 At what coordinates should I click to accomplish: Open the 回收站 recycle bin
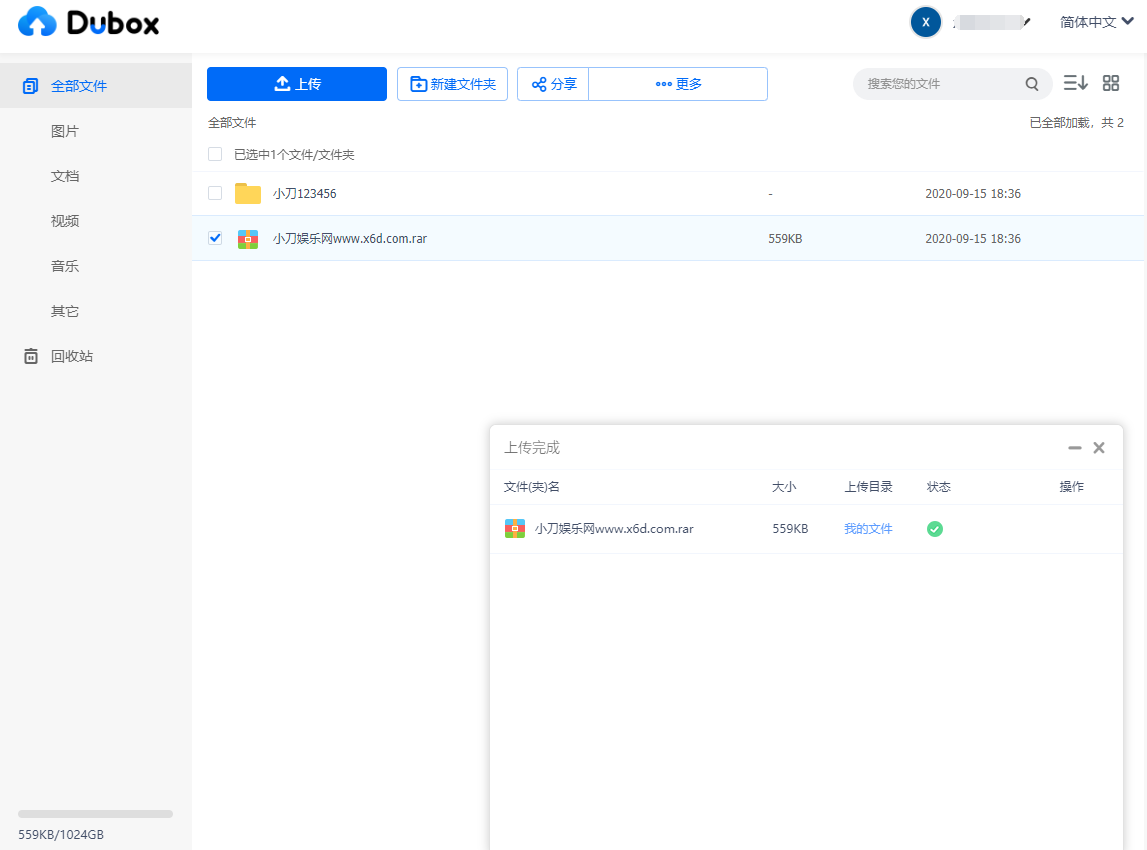point(71,356)
